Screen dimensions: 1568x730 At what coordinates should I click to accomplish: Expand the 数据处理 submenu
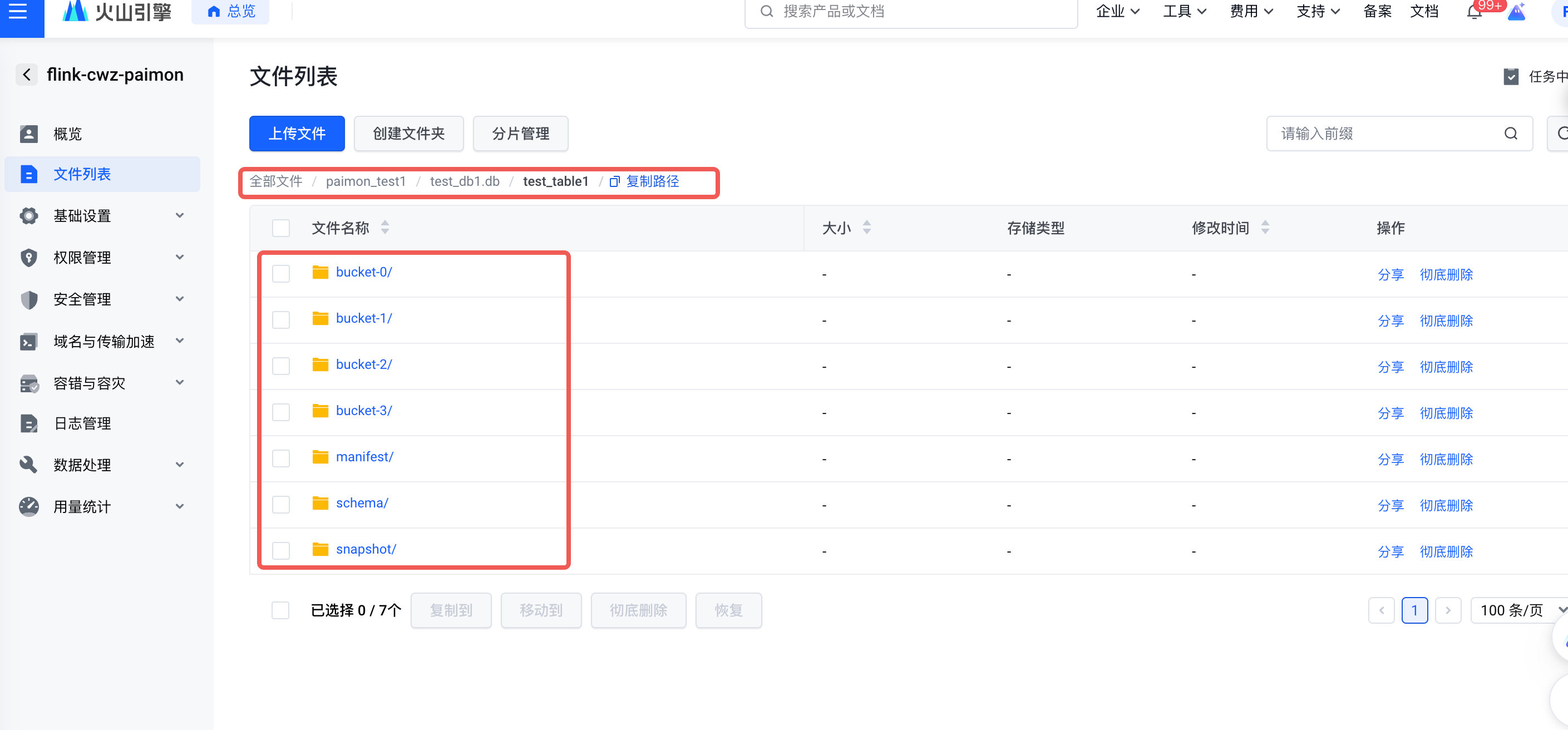click(180, 465)
